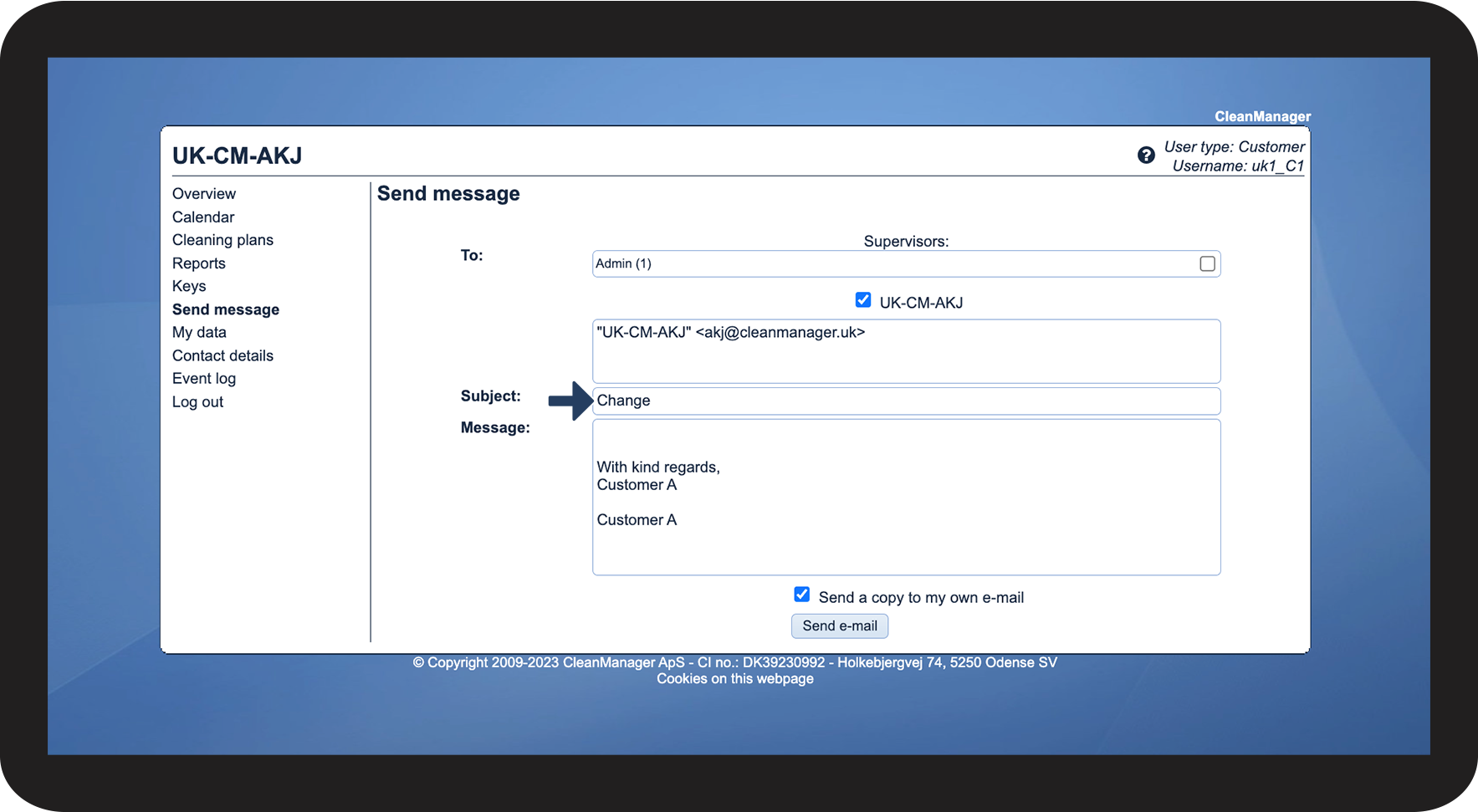Select Send message in the sidebar
Image resolution: width=1478 pixels, height=812 pixels.
tap(226, 309)
